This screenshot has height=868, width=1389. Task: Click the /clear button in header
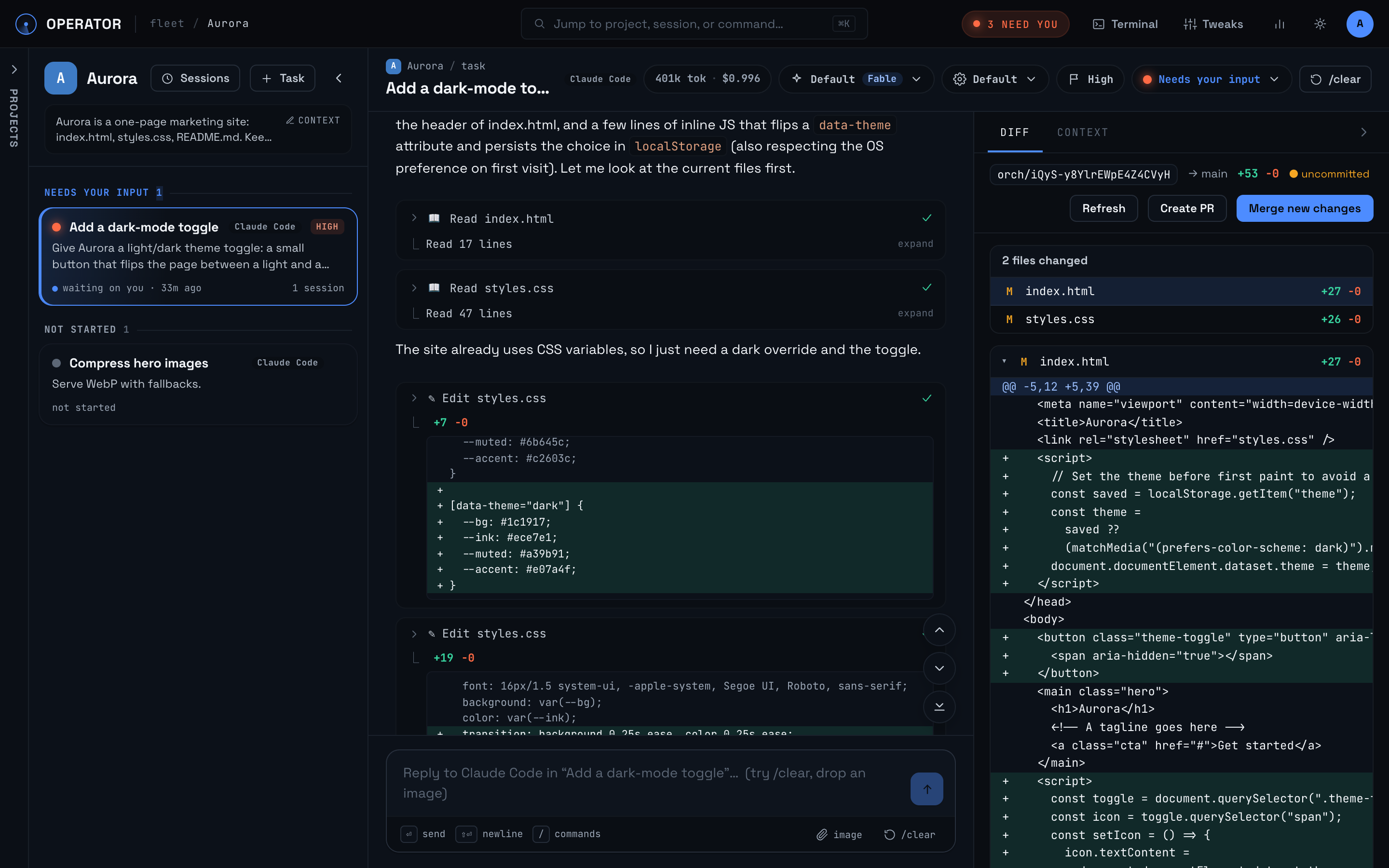[1335, 79]
